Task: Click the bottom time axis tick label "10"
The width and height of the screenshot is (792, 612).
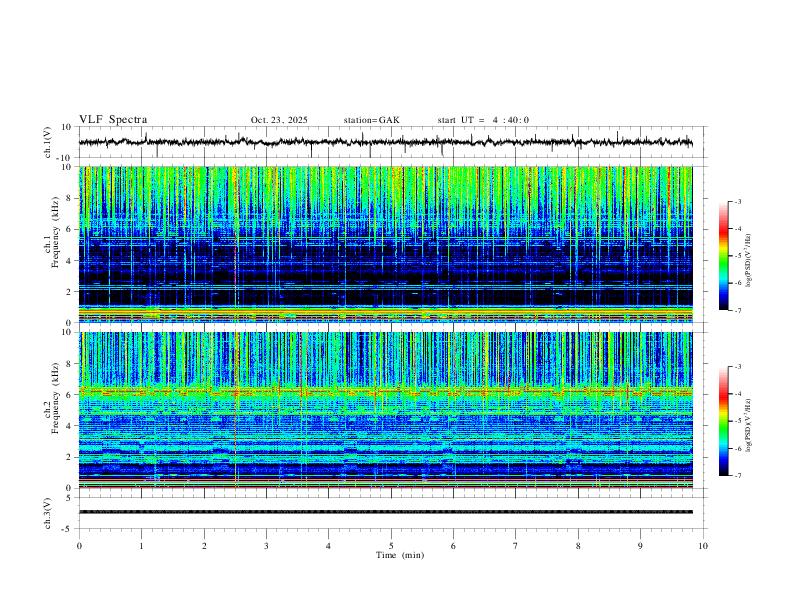Action: coord(703,546)
